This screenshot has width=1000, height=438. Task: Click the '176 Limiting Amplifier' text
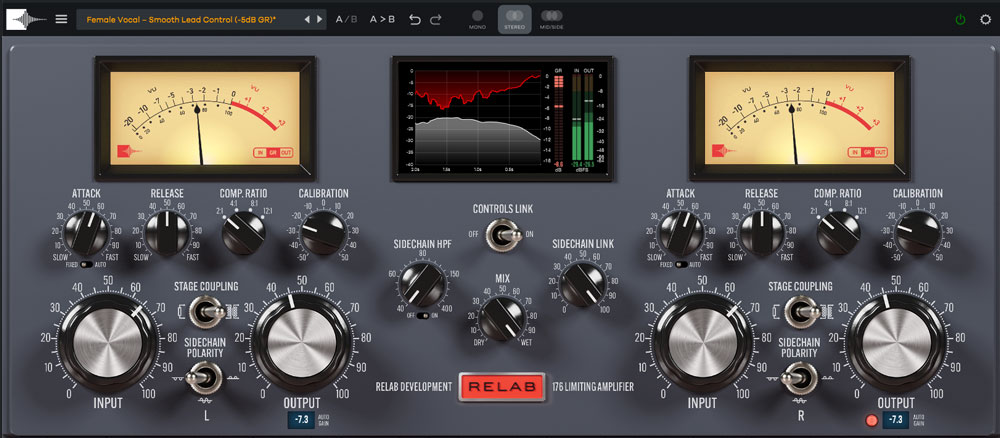tap(593, 387)
